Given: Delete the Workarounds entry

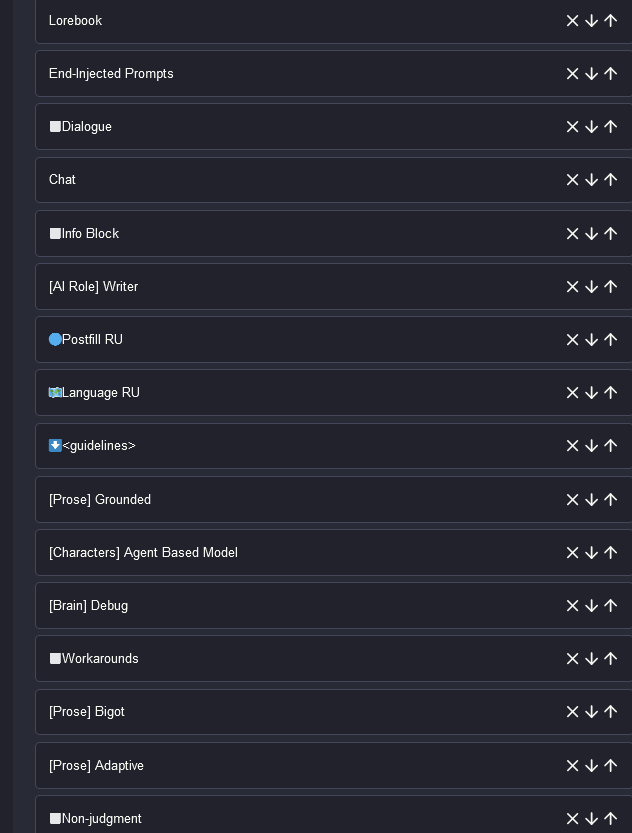Looking at the screenshot, I should (x=572, y=659).
